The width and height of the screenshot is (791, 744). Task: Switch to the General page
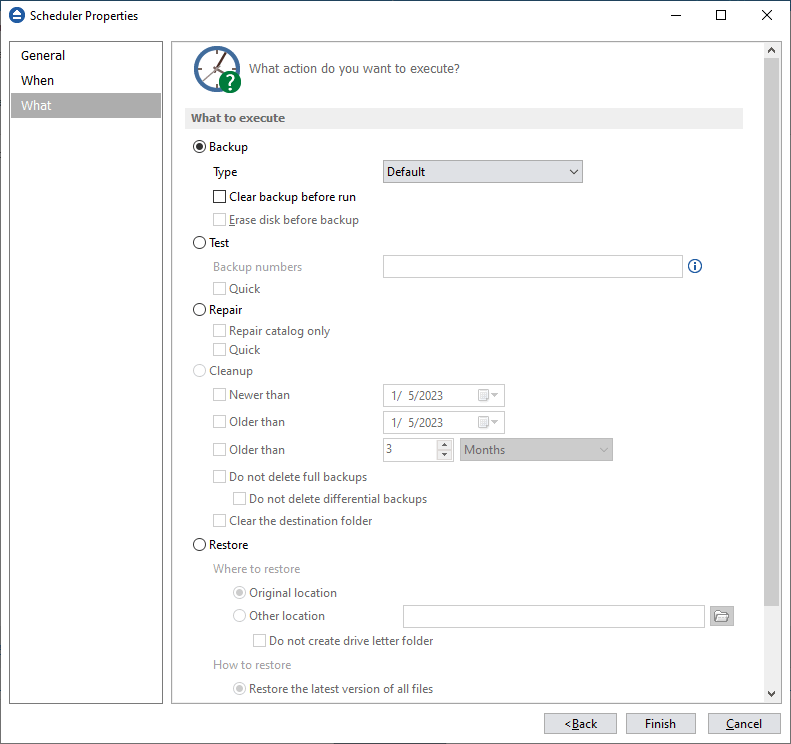[x=43, y=56]
